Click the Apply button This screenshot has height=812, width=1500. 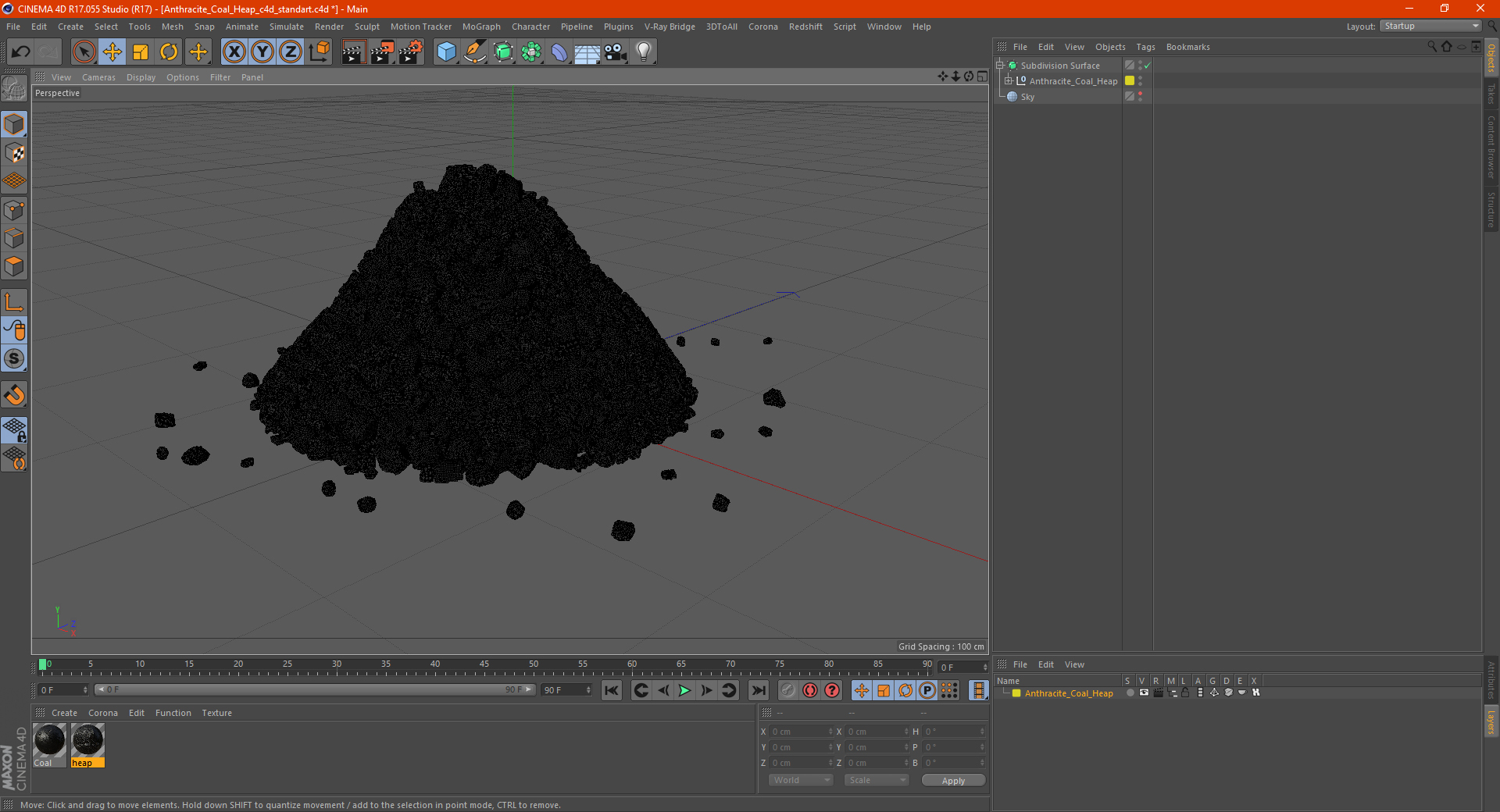pyautogui.click(x=953, y=781)
